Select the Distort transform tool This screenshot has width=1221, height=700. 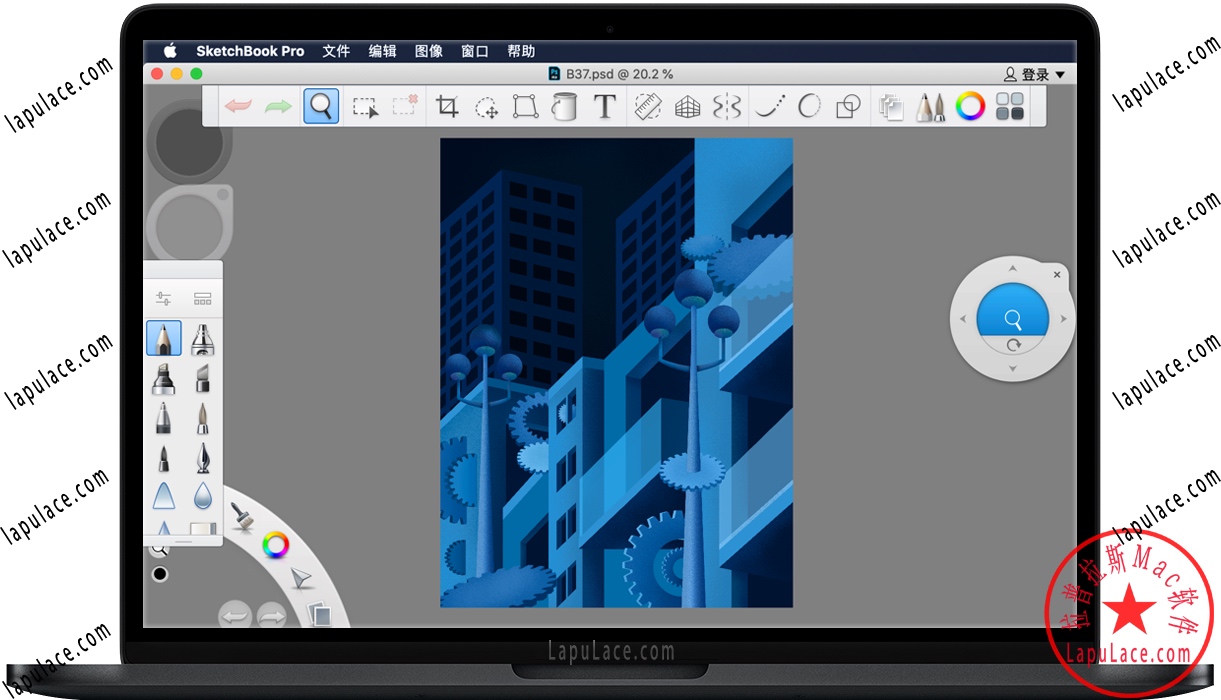[525, 107]
